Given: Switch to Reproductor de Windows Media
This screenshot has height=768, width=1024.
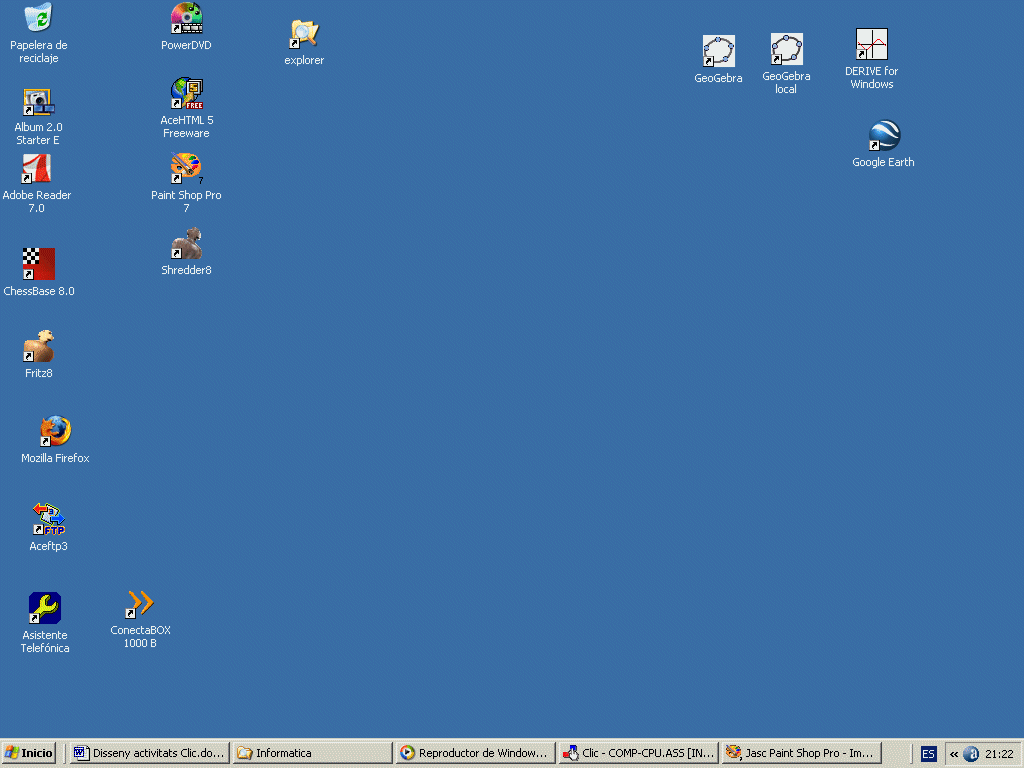Looking at the screenshot, I should click(x=475, y=753).
